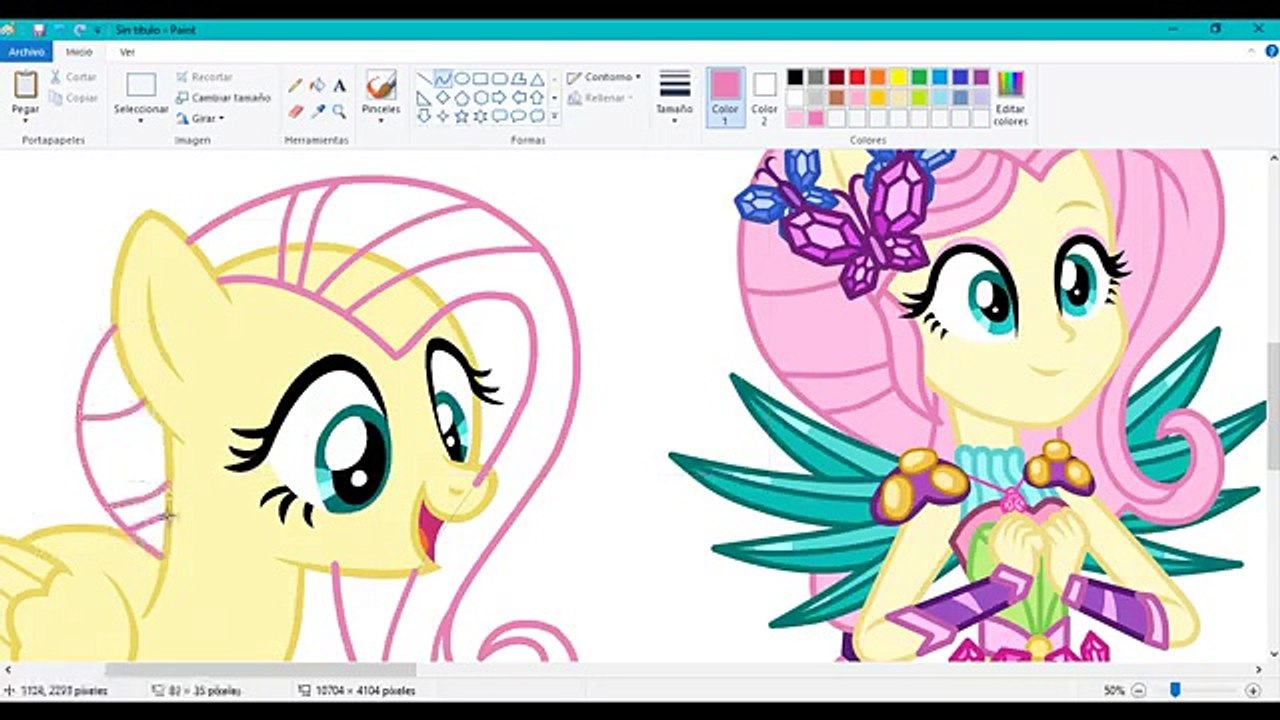Image resolution: width=1280 pixels, height=720 pixels.
Task: Pick the red color swatch
Action: (857, 77)
